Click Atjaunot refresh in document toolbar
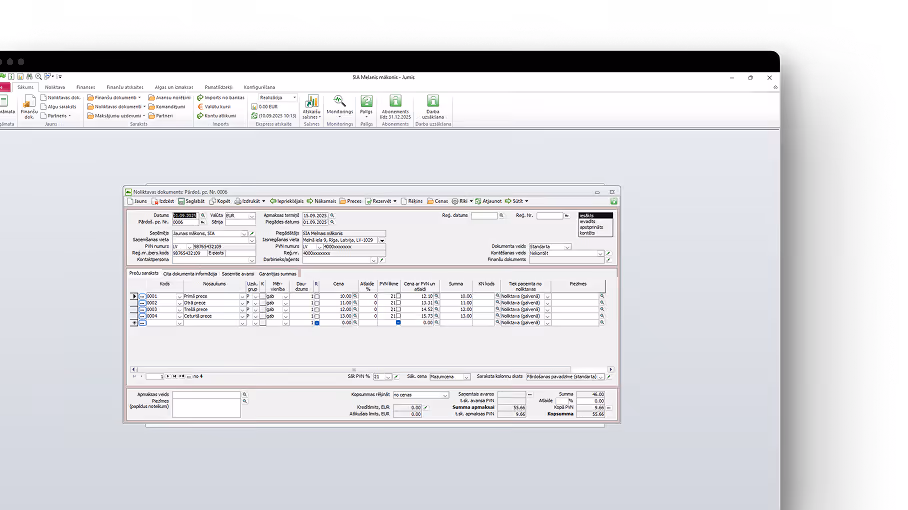The width and height of the screenshot is (908, 510). [488, 201]
